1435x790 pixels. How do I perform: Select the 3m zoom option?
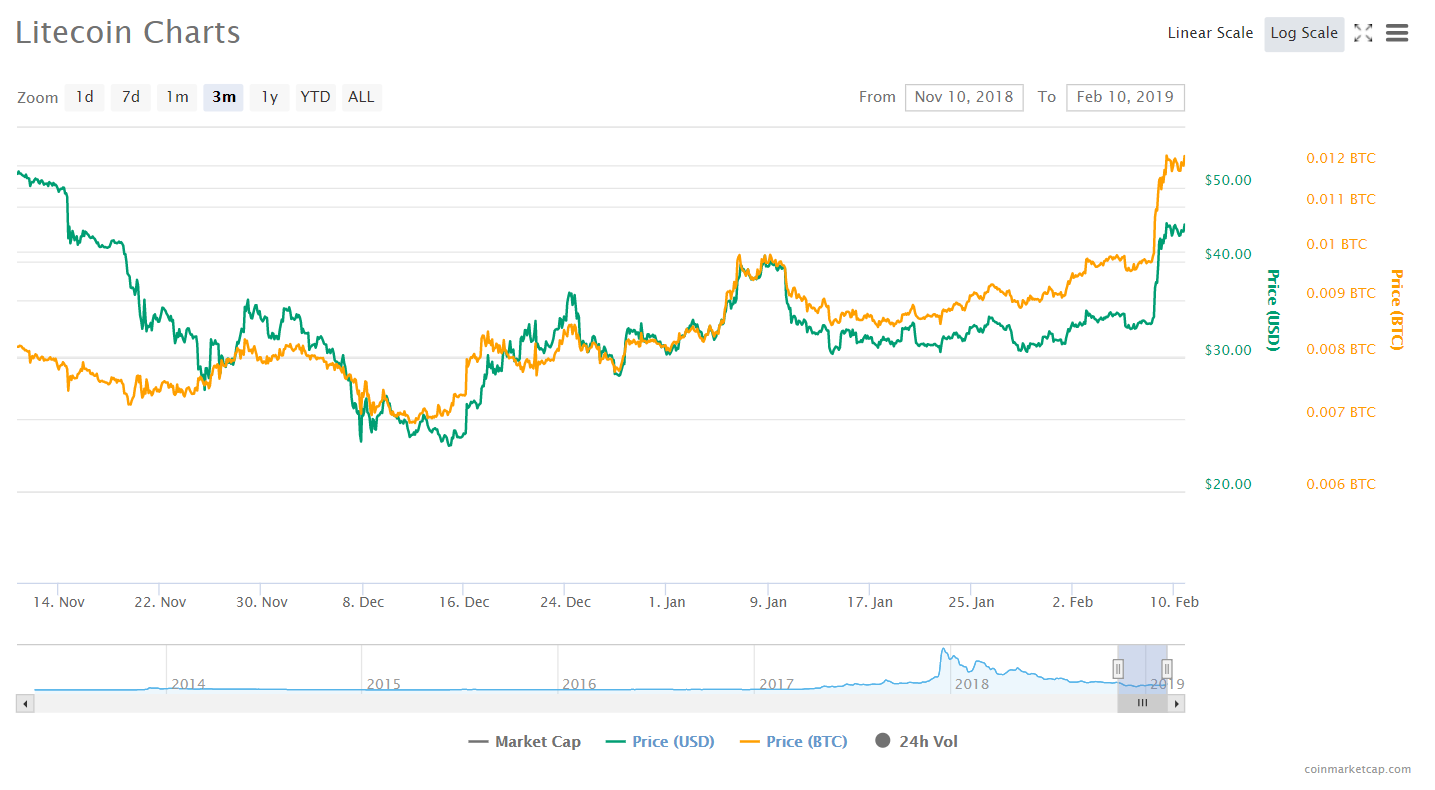(x=224, y=97)
